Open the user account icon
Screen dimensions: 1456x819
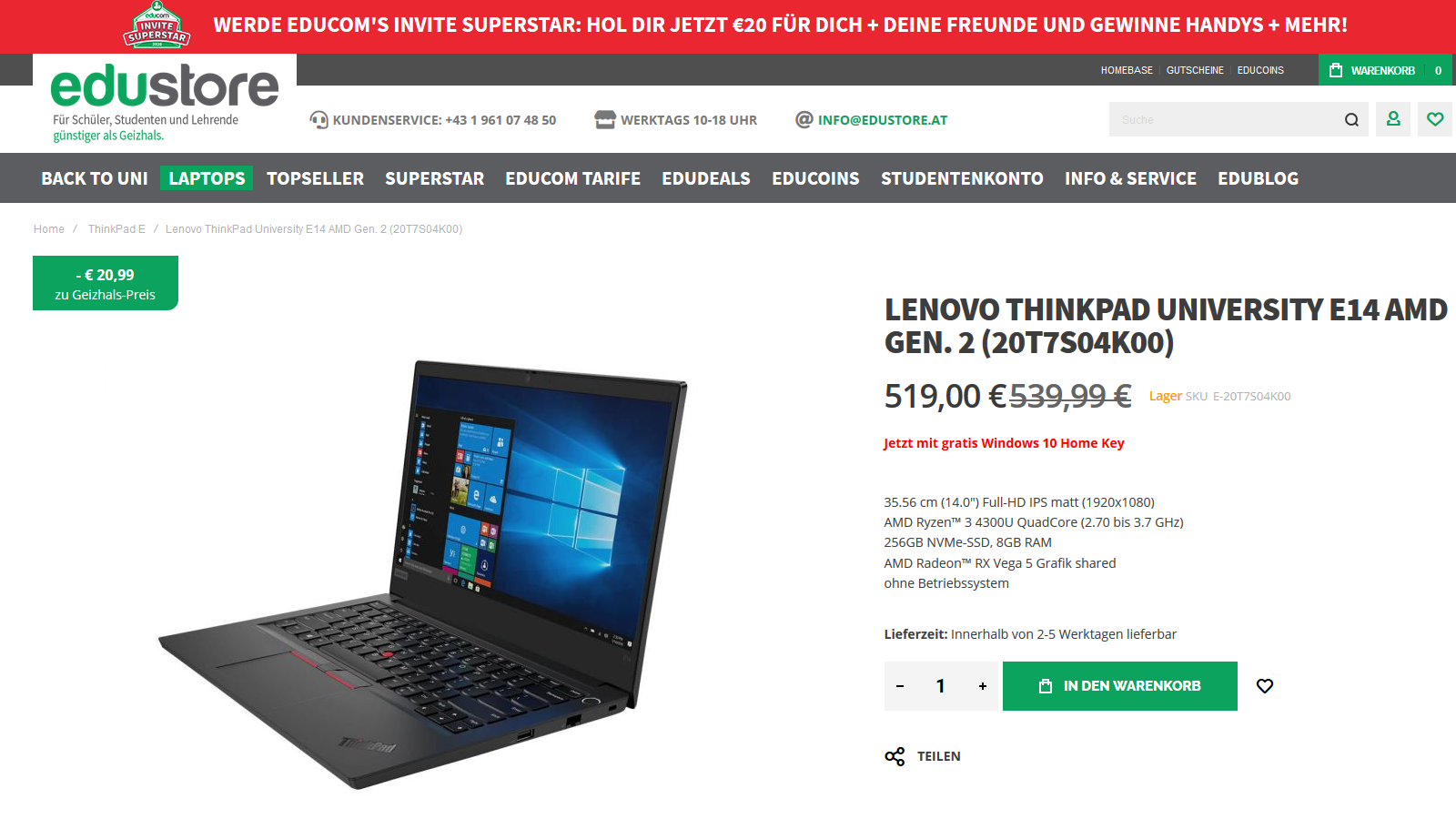[x=1393, y=119]
